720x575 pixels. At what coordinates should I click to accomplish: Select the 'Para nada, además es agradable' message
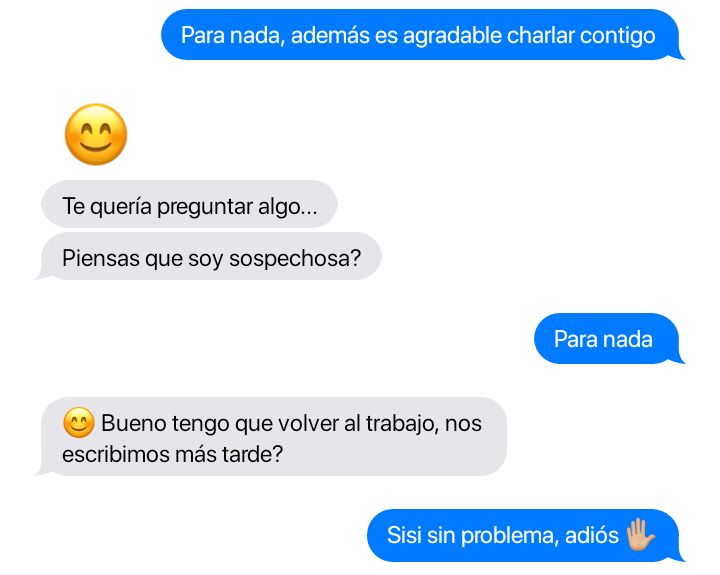(x=422, y=35)
